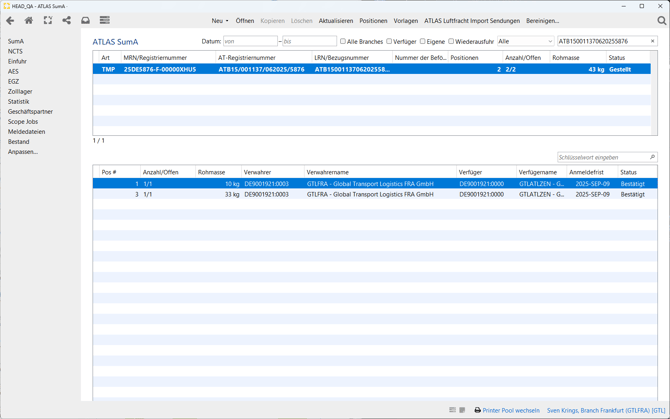670x419 pixels.
Task: Open Bestand in the sidebar
Action: [18, 141]
